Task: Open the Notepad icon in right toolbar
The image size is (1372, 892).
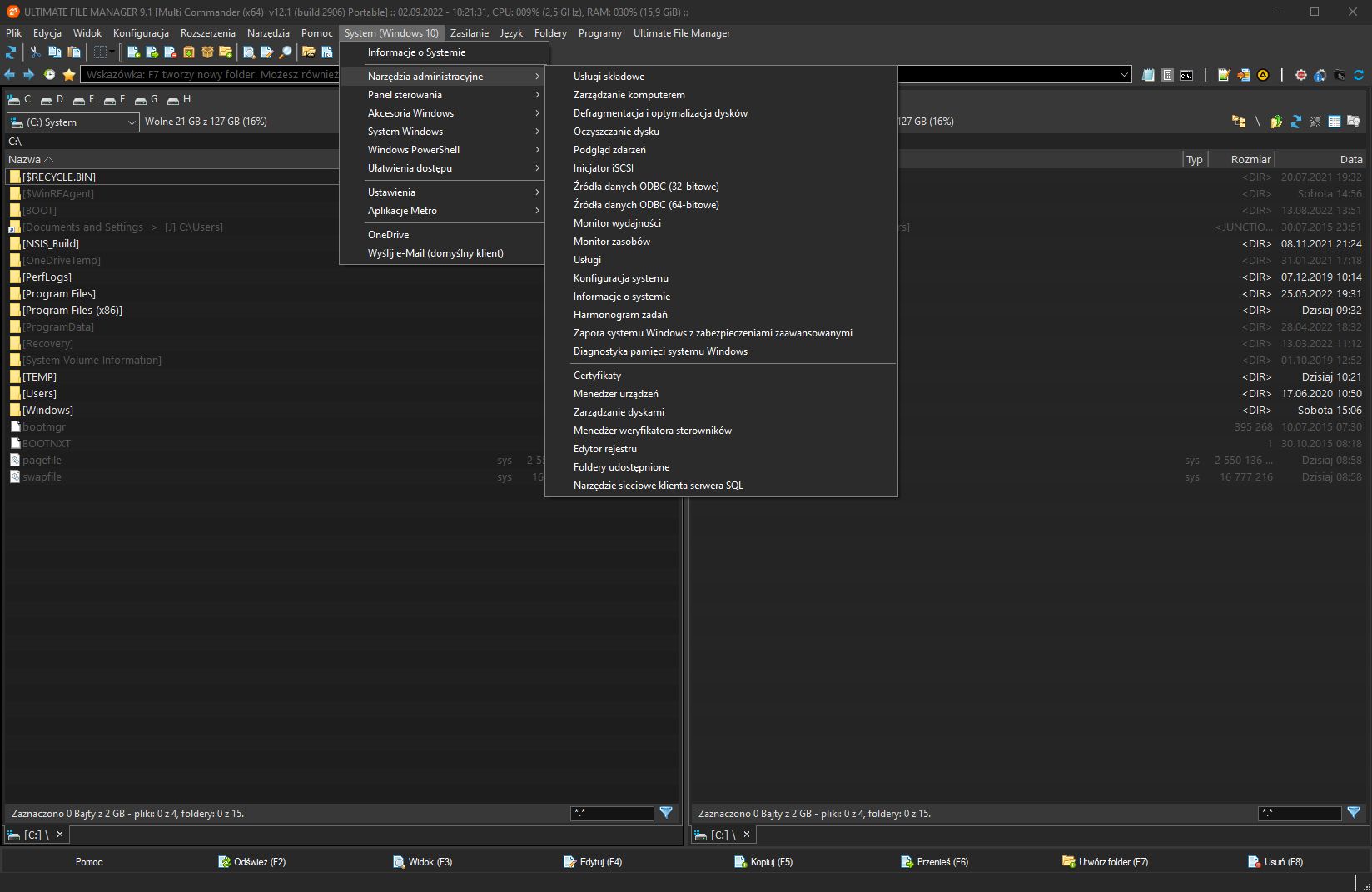Action: pyautogui.click(x=1148, y=75)
